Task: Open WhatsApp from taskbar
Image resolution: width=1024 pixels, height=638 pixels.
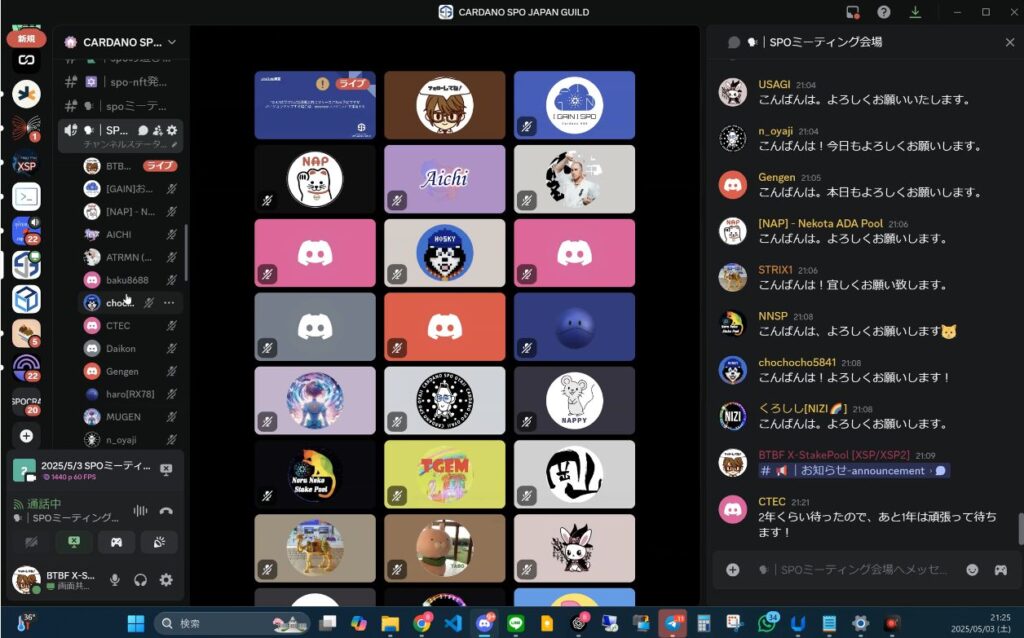Action: click(x=768, y=624)
